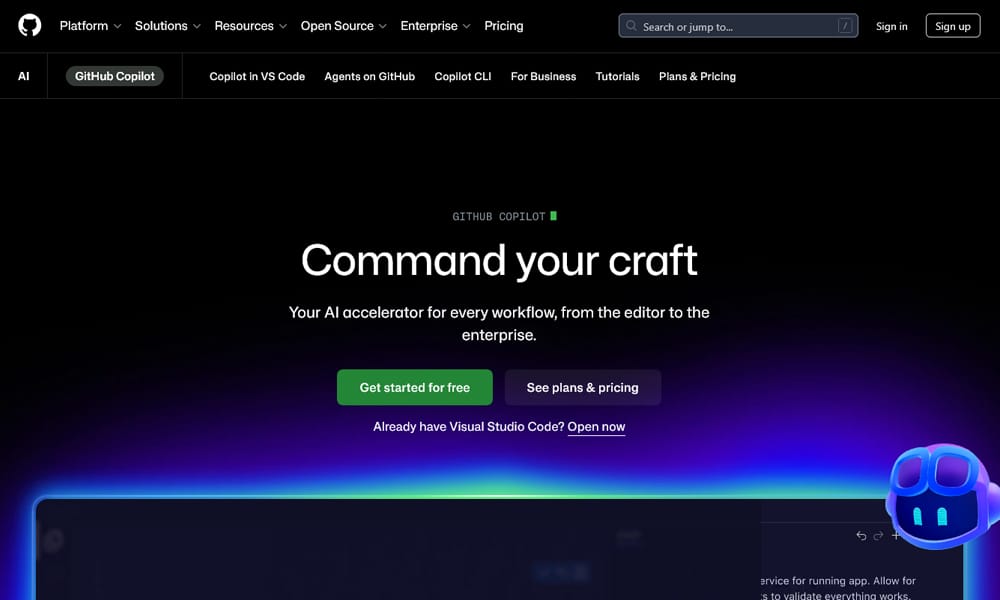Expand the Resources menu

coord(251,26)
